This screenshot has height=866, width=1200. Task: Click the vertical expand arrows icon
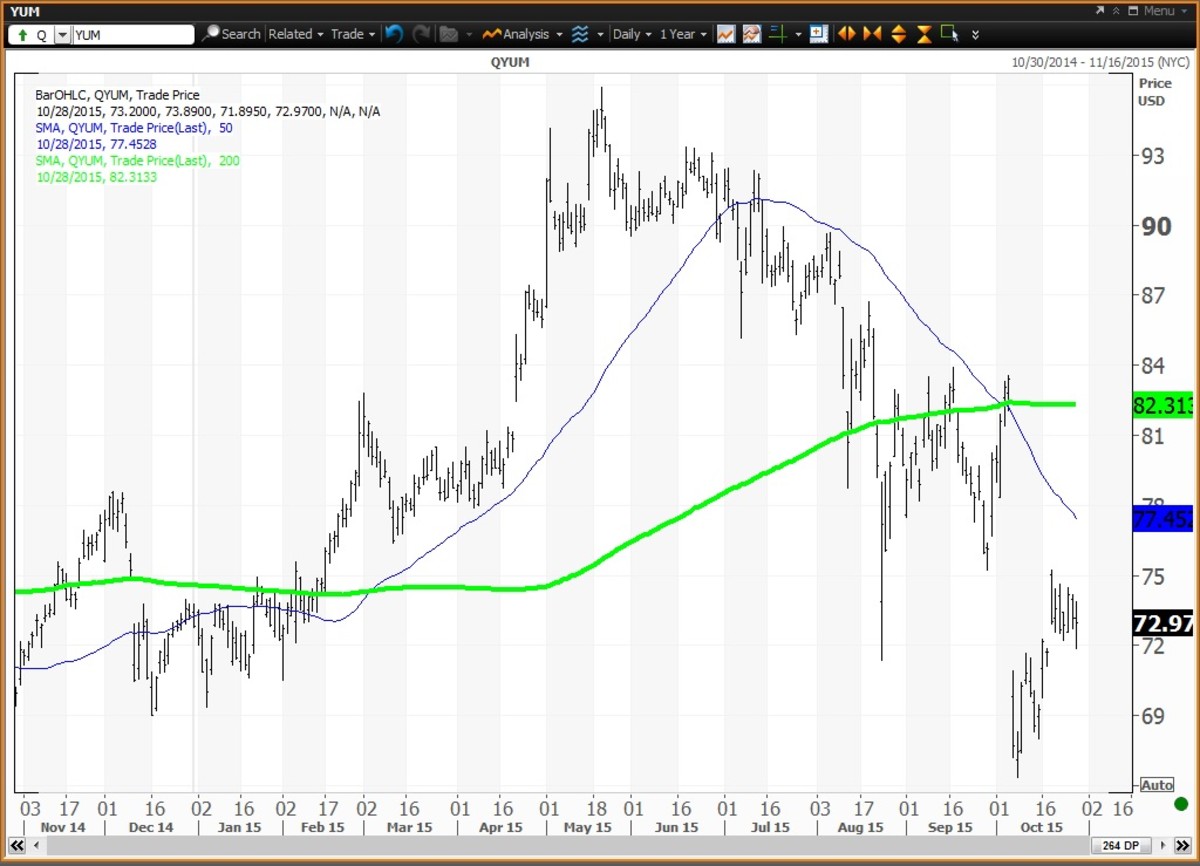coord(898,34)
